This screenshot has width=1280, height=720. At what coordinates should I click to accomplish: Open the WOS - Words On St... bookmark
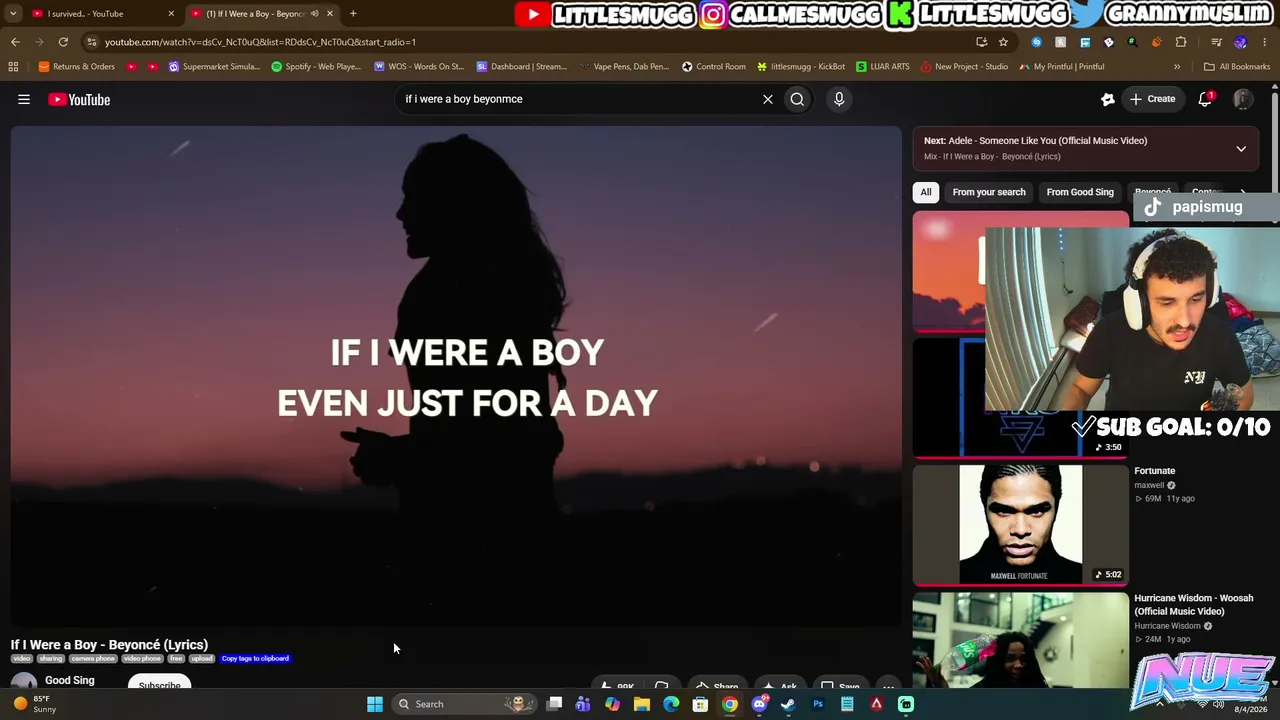(x=419, y=67)
